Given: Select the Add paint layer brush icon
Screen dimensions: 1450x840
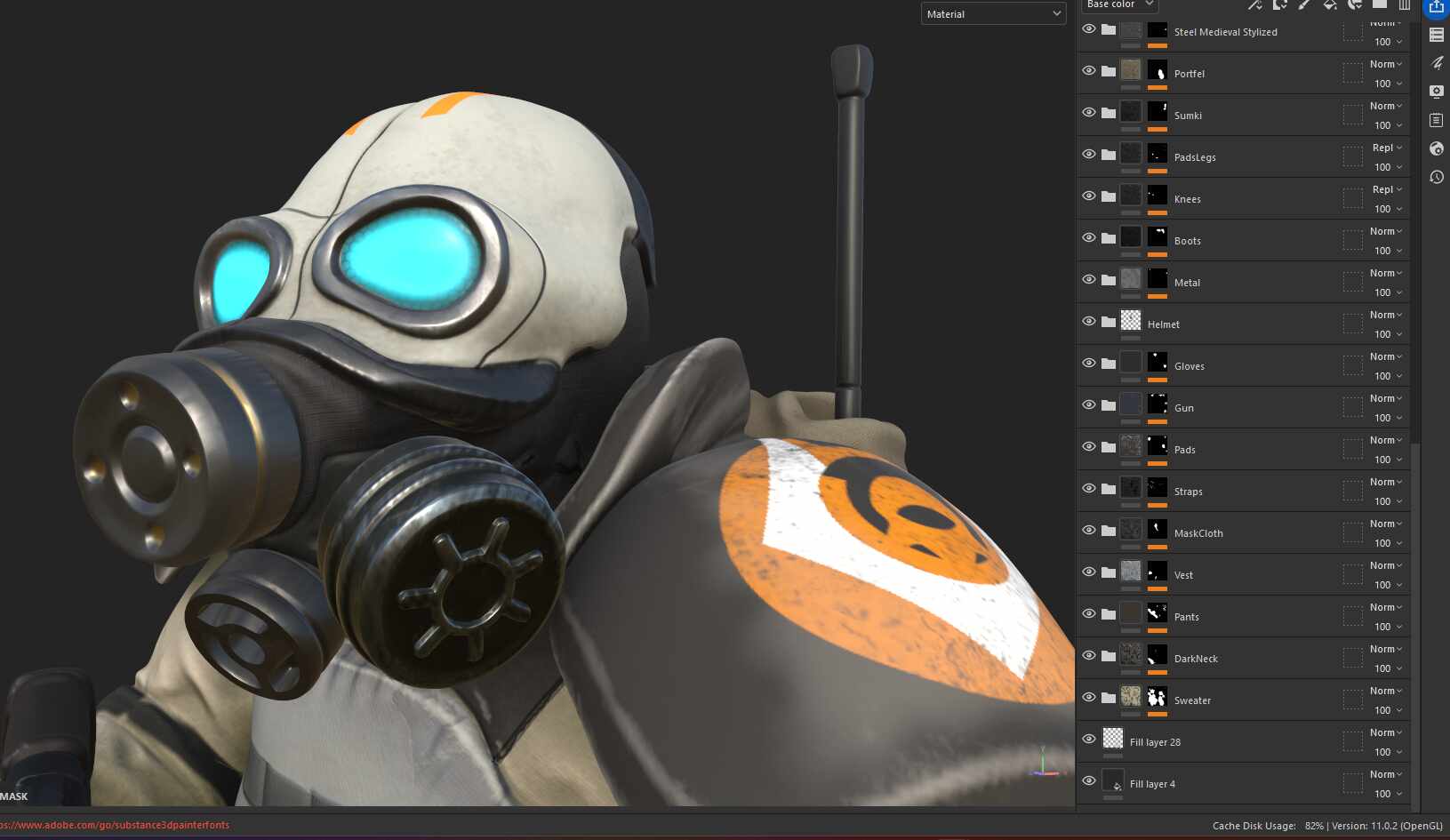Looking at the screenshot, I should pyautogui.click(x=1304, y=5).
